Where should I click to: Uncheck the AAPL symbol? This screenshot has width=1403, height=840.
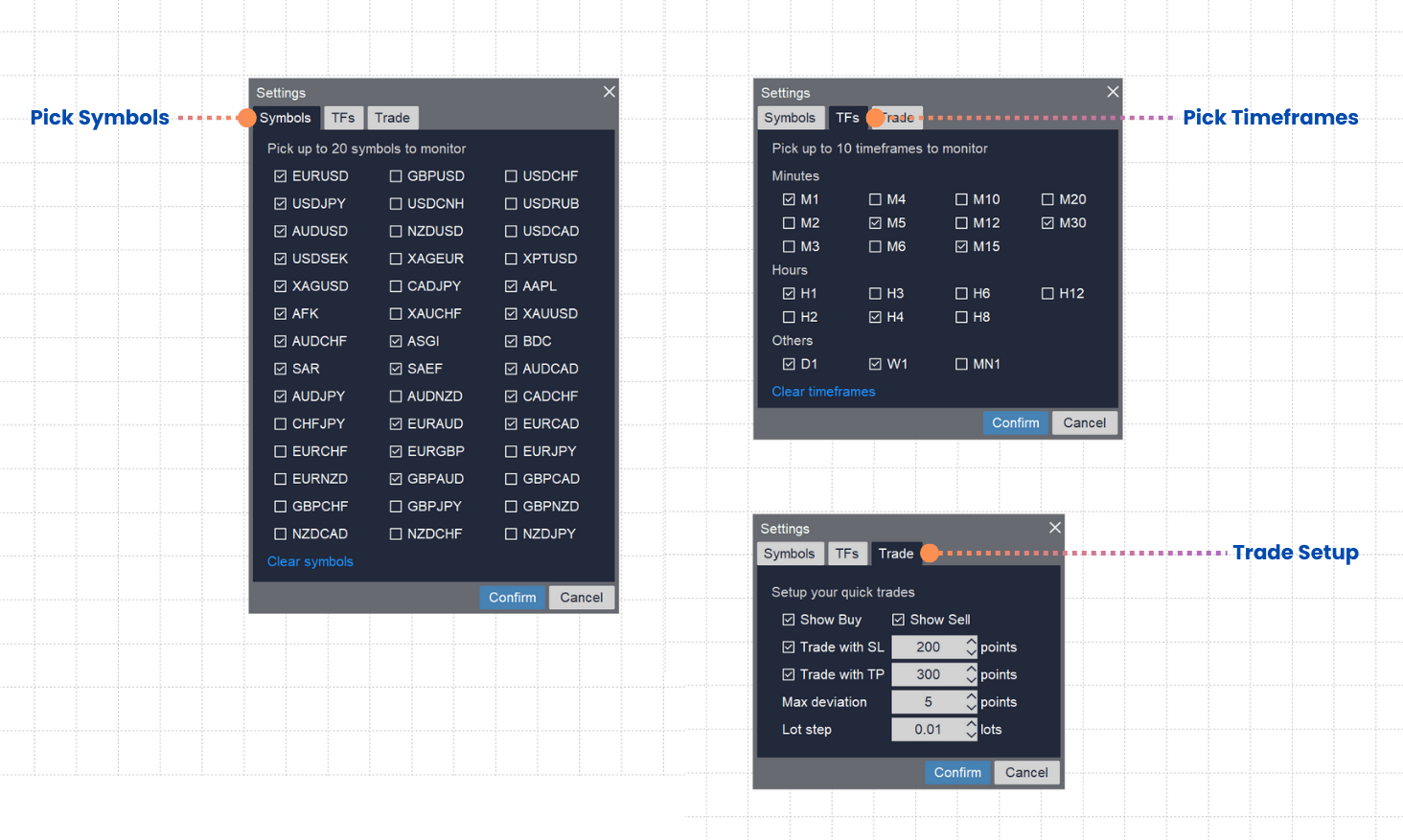pyautogui.click(x=511, y=286)
